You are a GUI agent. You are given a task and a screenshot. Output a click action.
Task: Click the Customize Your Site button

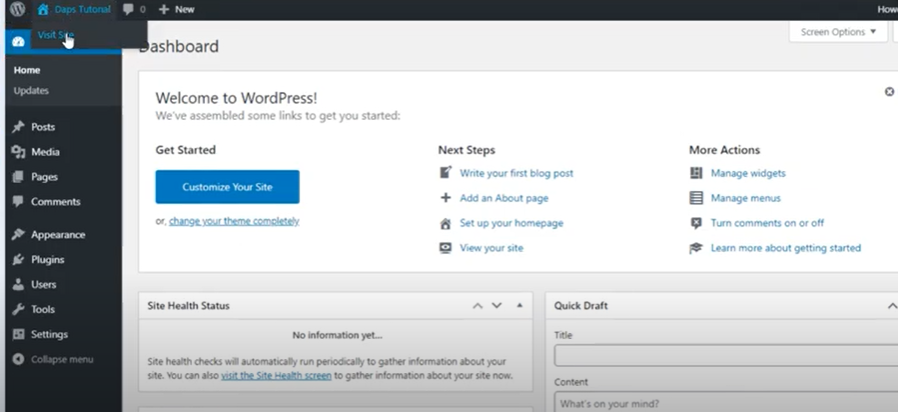(x=227, y=187)
